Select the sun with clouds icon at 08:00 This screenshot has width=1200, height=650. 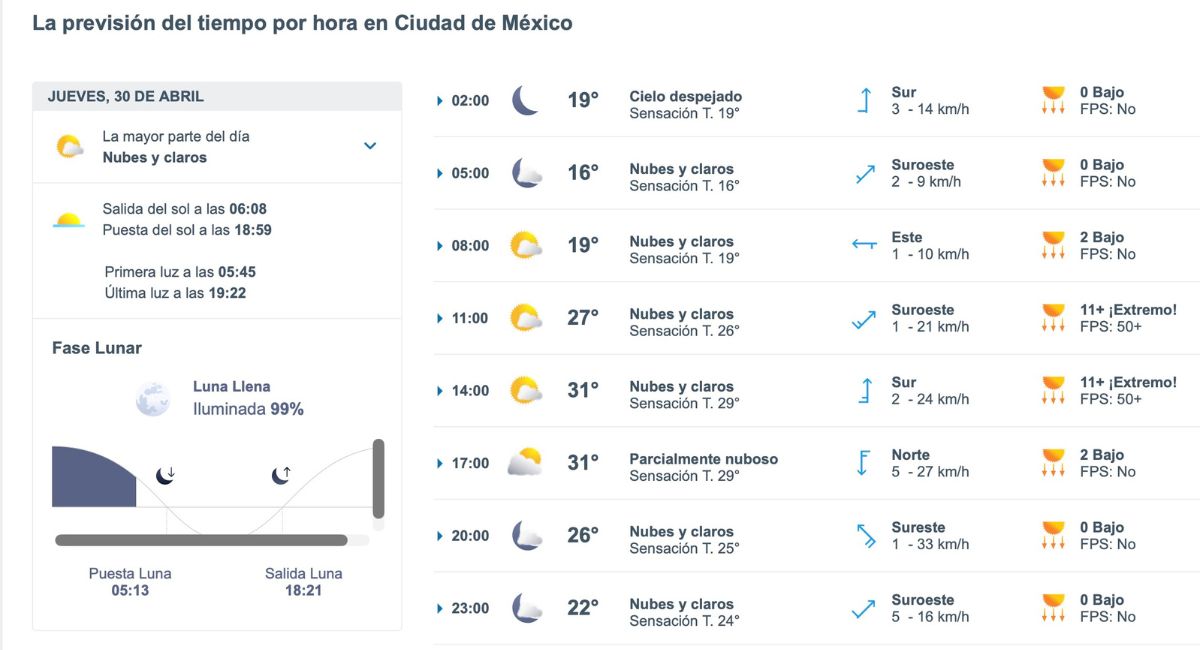click(527, 245)
